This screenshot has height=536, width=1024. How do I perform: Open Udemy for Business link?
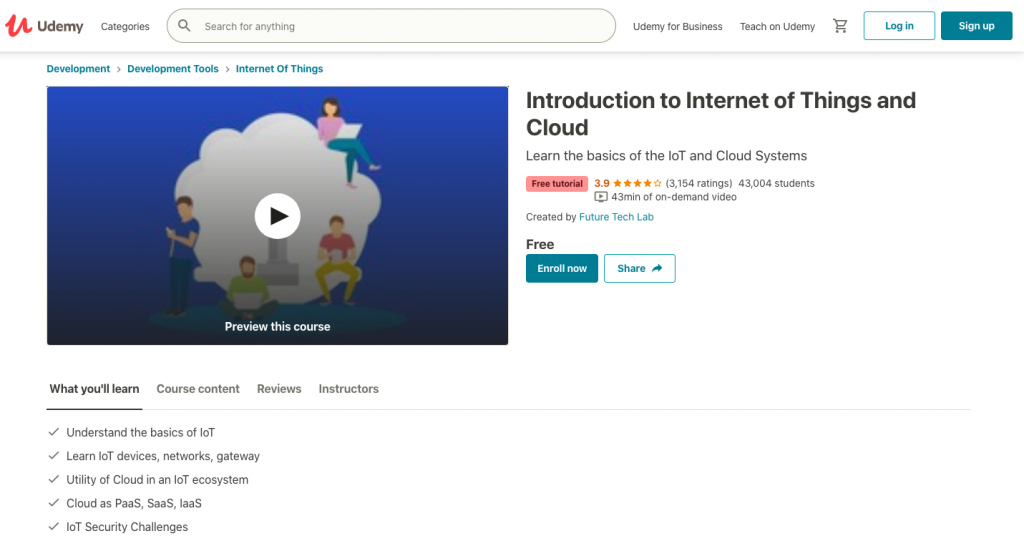point(677,27)
